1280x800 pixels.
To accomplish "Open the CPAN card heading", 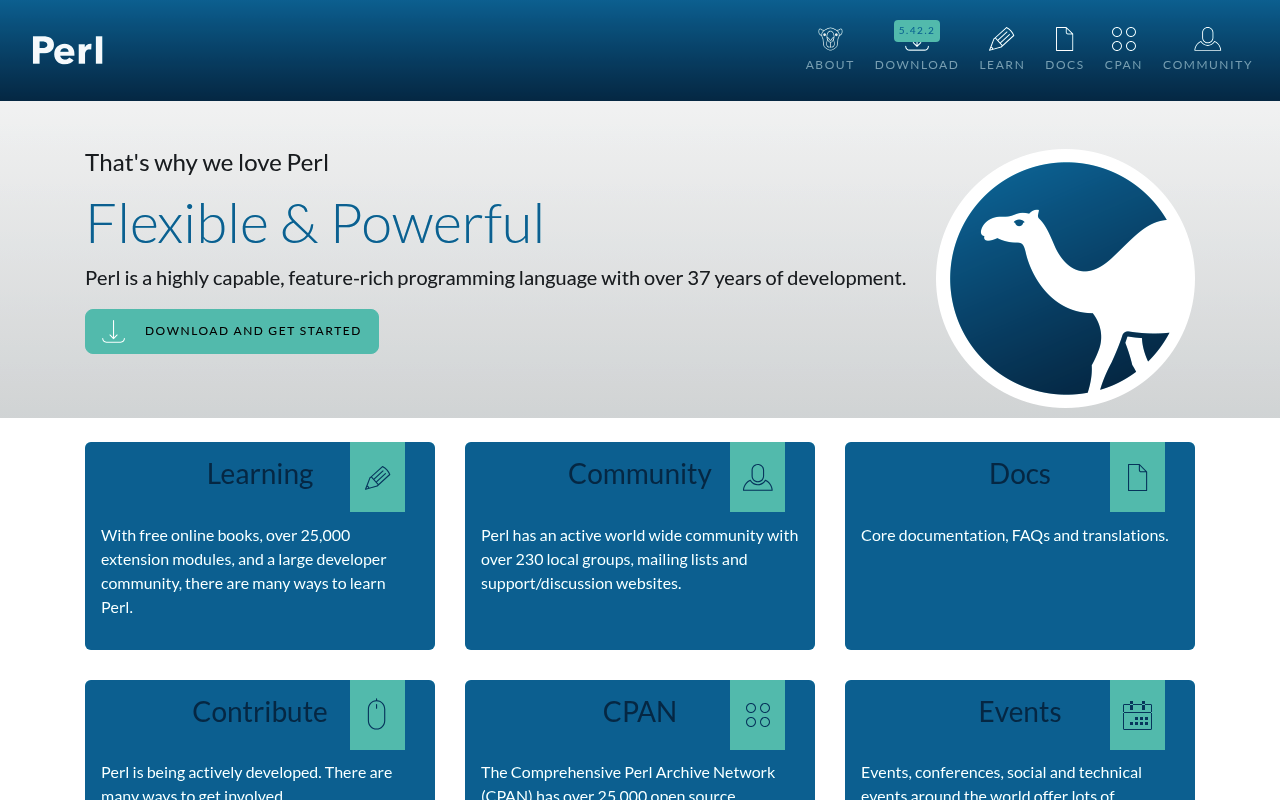I will [640, 711].
